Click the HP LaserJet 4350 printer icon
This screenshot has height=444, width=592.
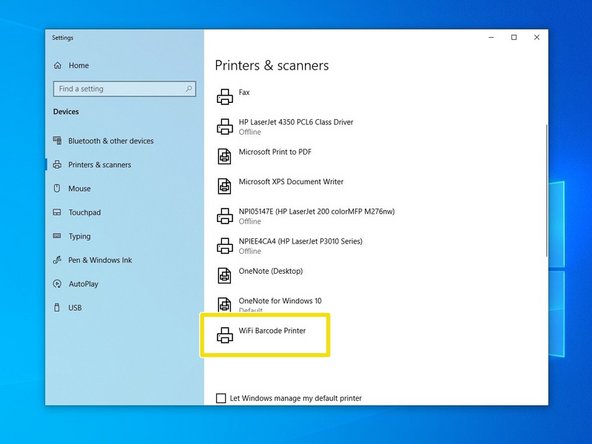pyautogui.click(x=225, y=126)
